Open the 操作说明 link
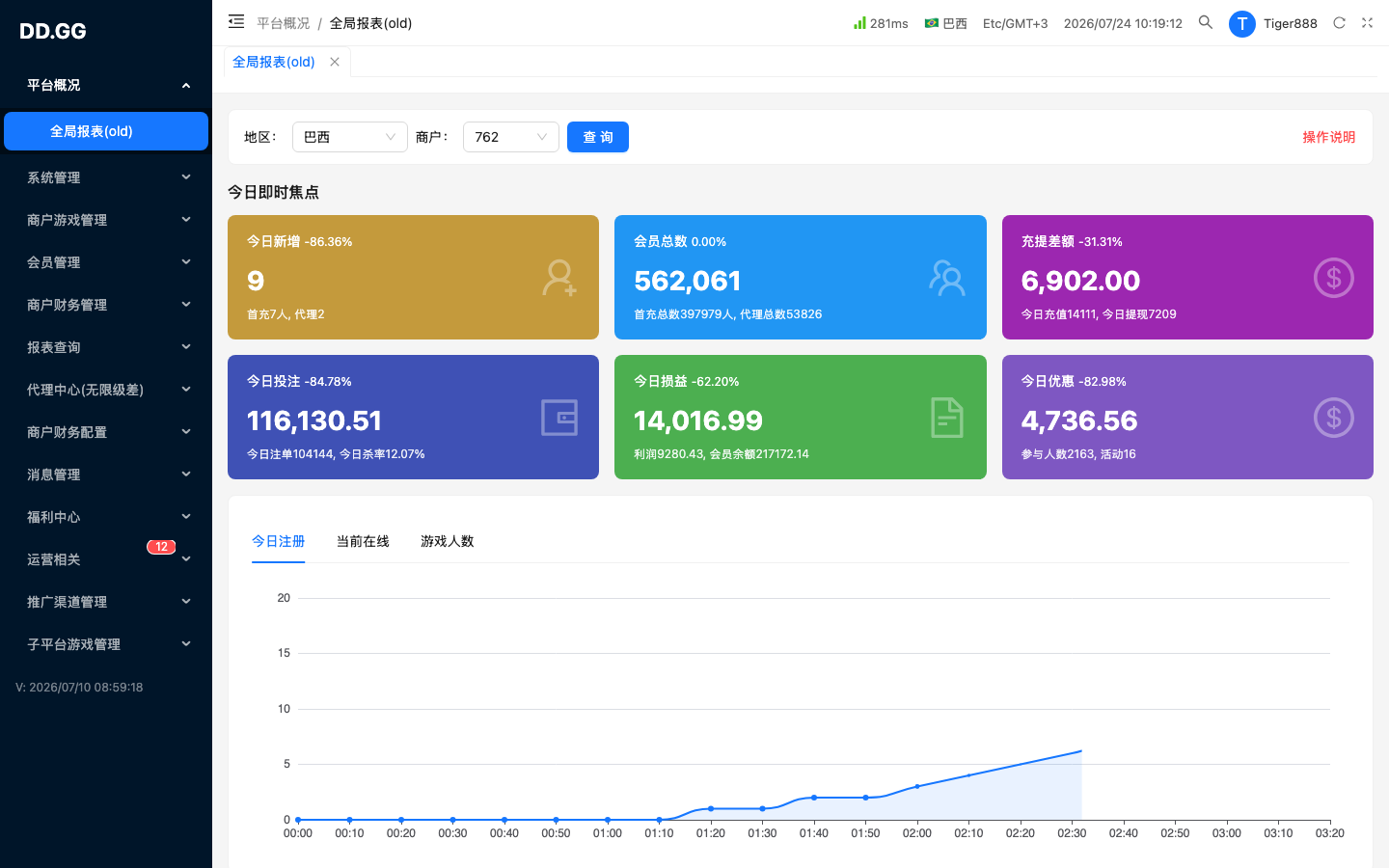The height and width of the screenshot is (868, 1389). 1329,137
